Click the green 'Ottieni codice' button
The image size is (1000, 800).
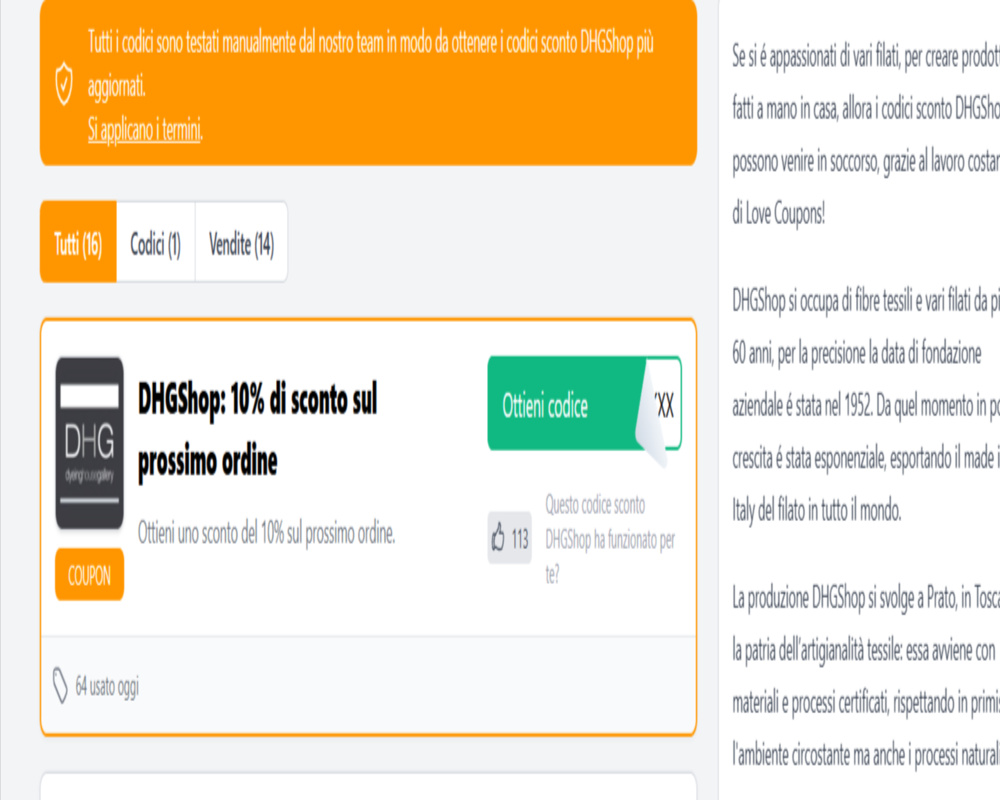(x=584, y=404)
